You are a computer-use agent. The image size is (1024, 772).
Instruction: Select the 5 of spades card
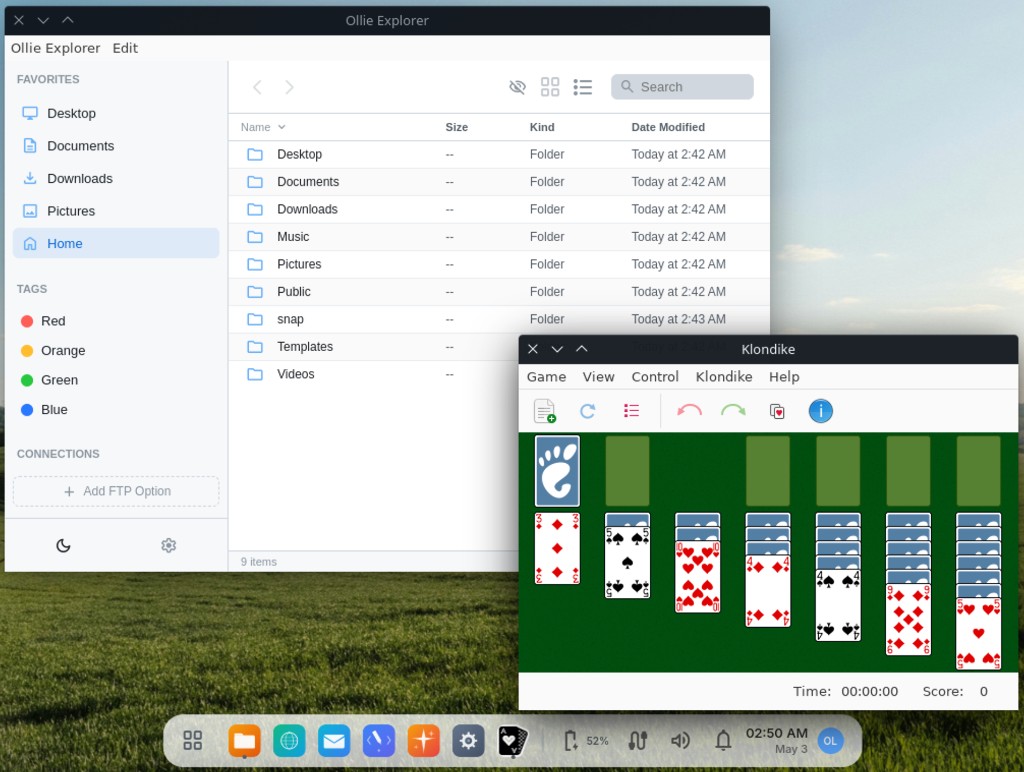pos(628,562)
